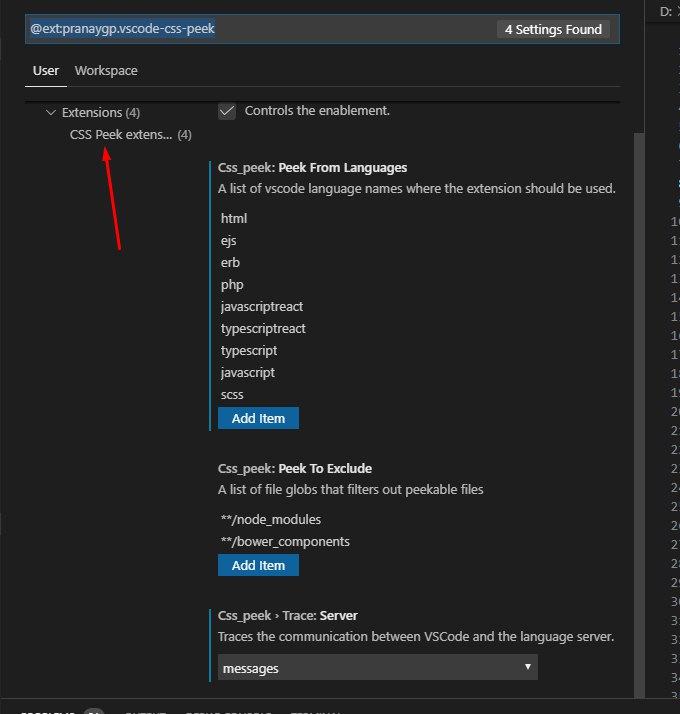Click the 4 Settings Found badge
This screenshot has height=714, width=680.
coord(553,29)
